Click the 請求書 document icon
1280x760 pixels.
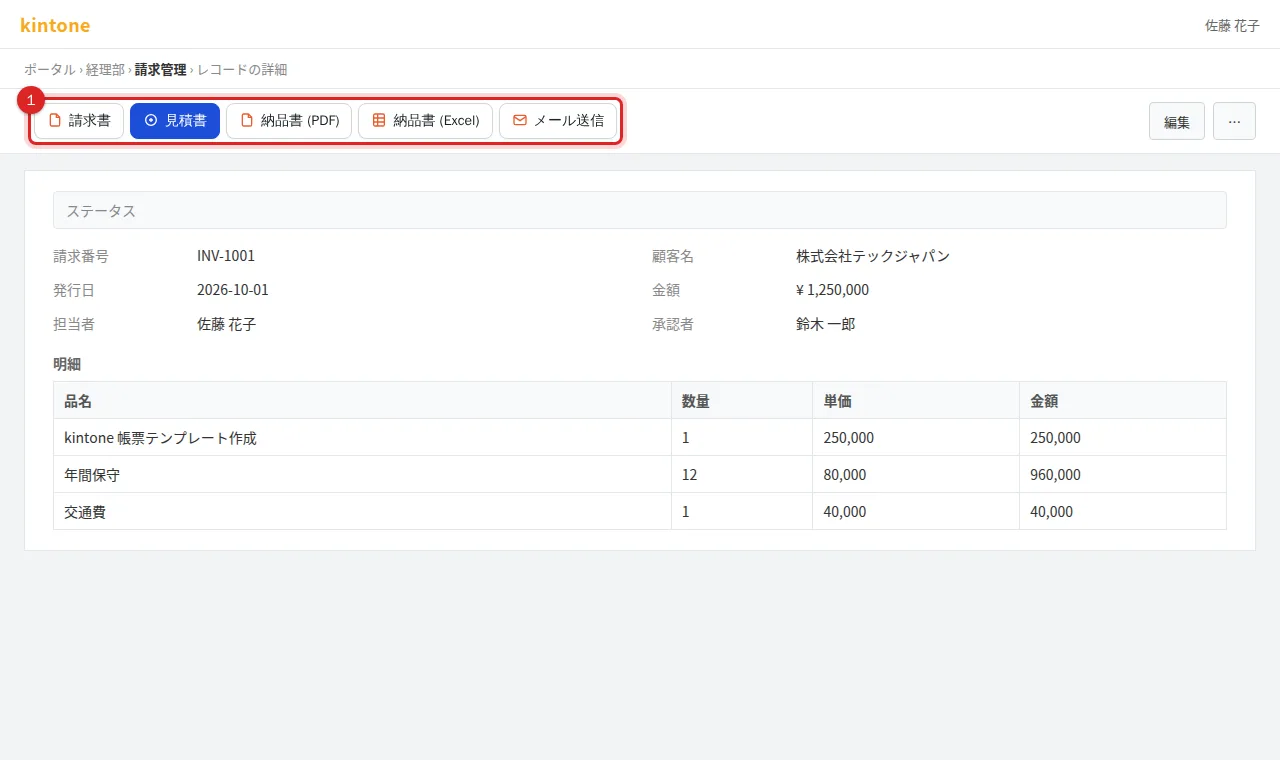[x=55, y=120]
